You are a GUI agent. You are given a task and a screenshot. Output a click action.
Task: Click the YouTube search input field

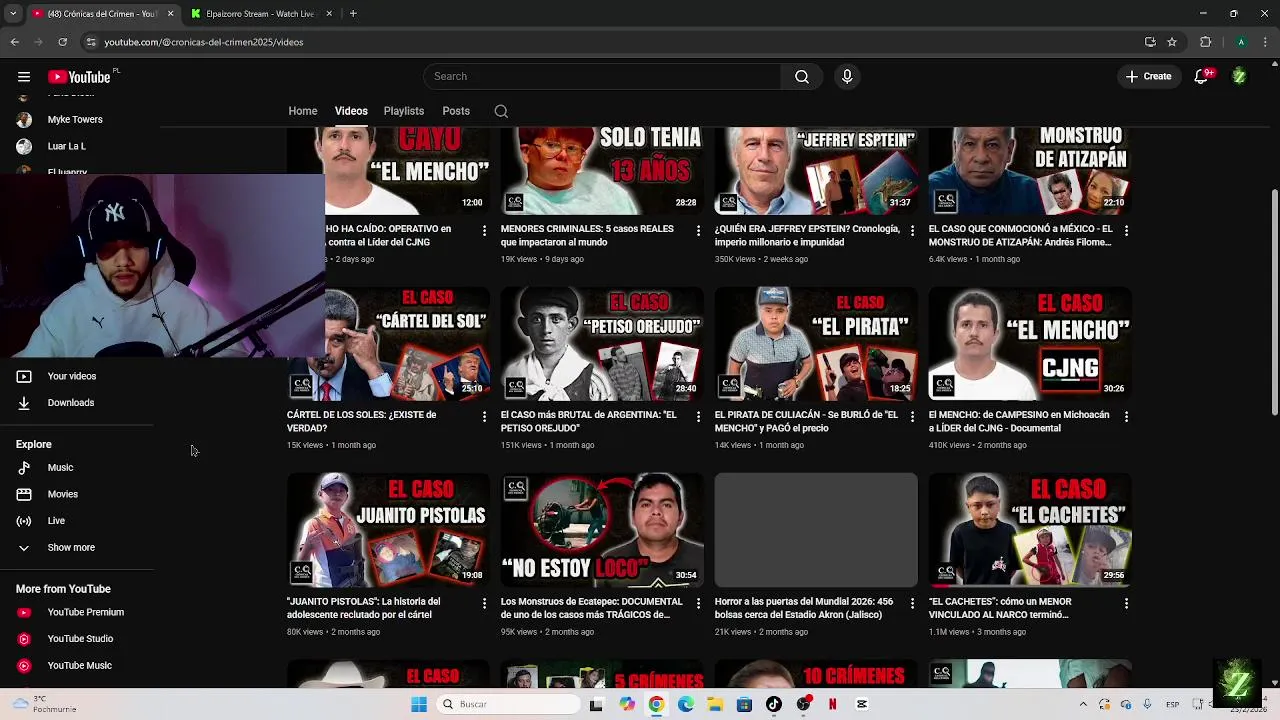[602, 77]
